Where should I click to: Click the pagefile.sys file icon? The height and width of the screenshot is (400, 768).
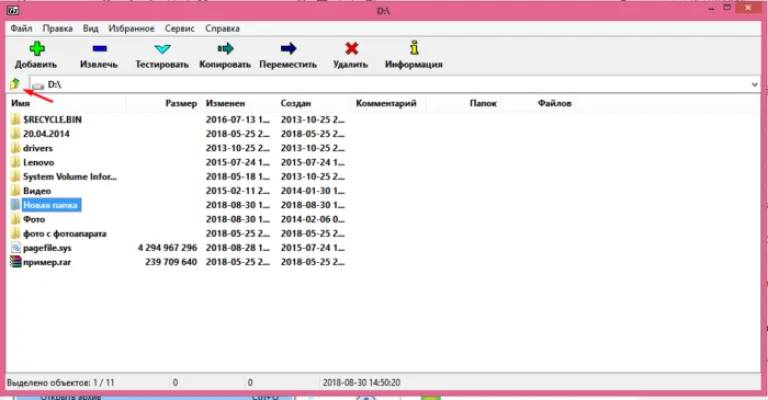16,247
